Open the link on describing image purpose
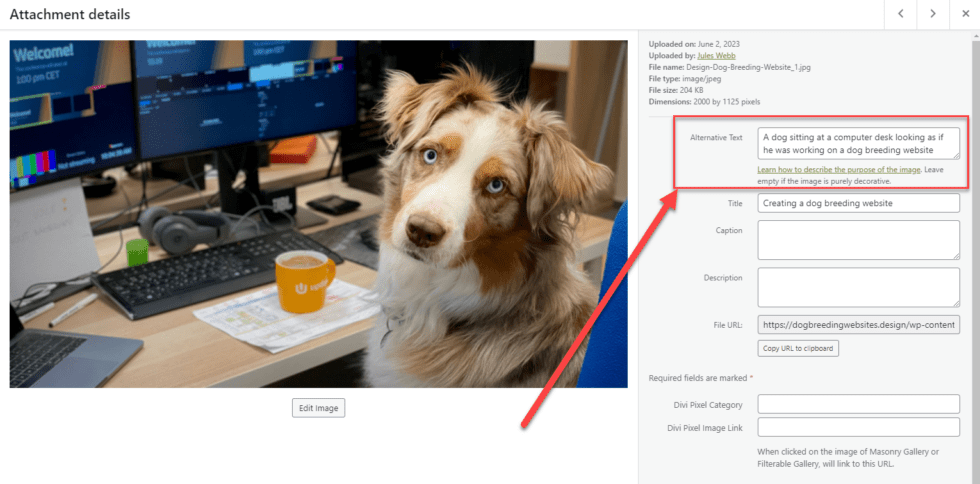Screen dimensions: 980x484 coord(838,170)
